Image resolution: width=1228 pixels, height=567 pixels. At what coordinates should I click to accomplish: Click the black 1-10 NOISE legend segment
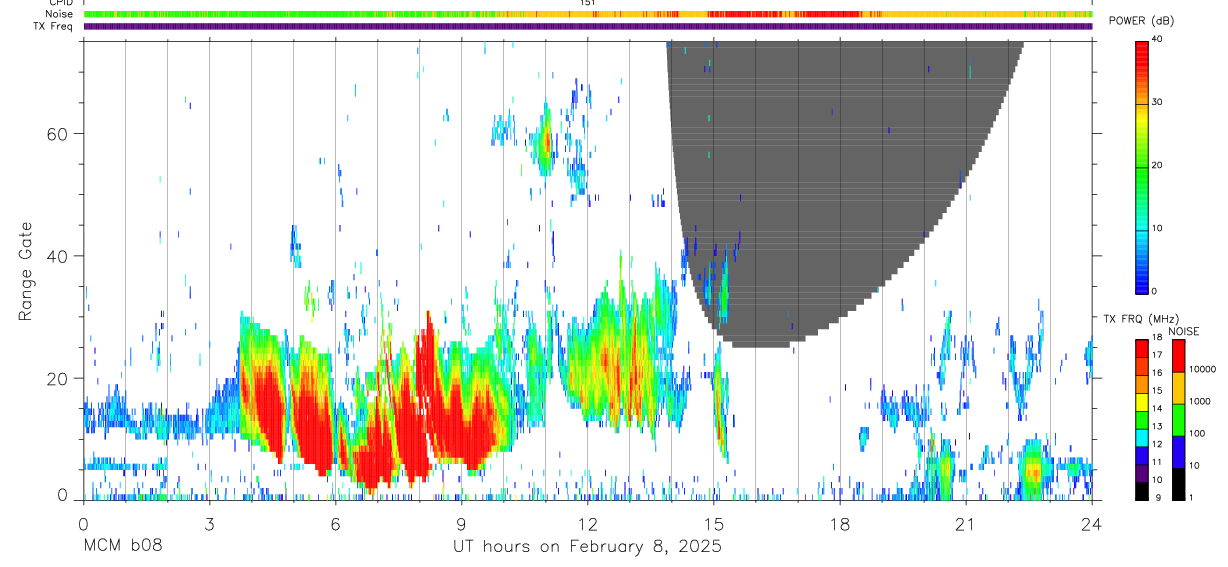1179,484
